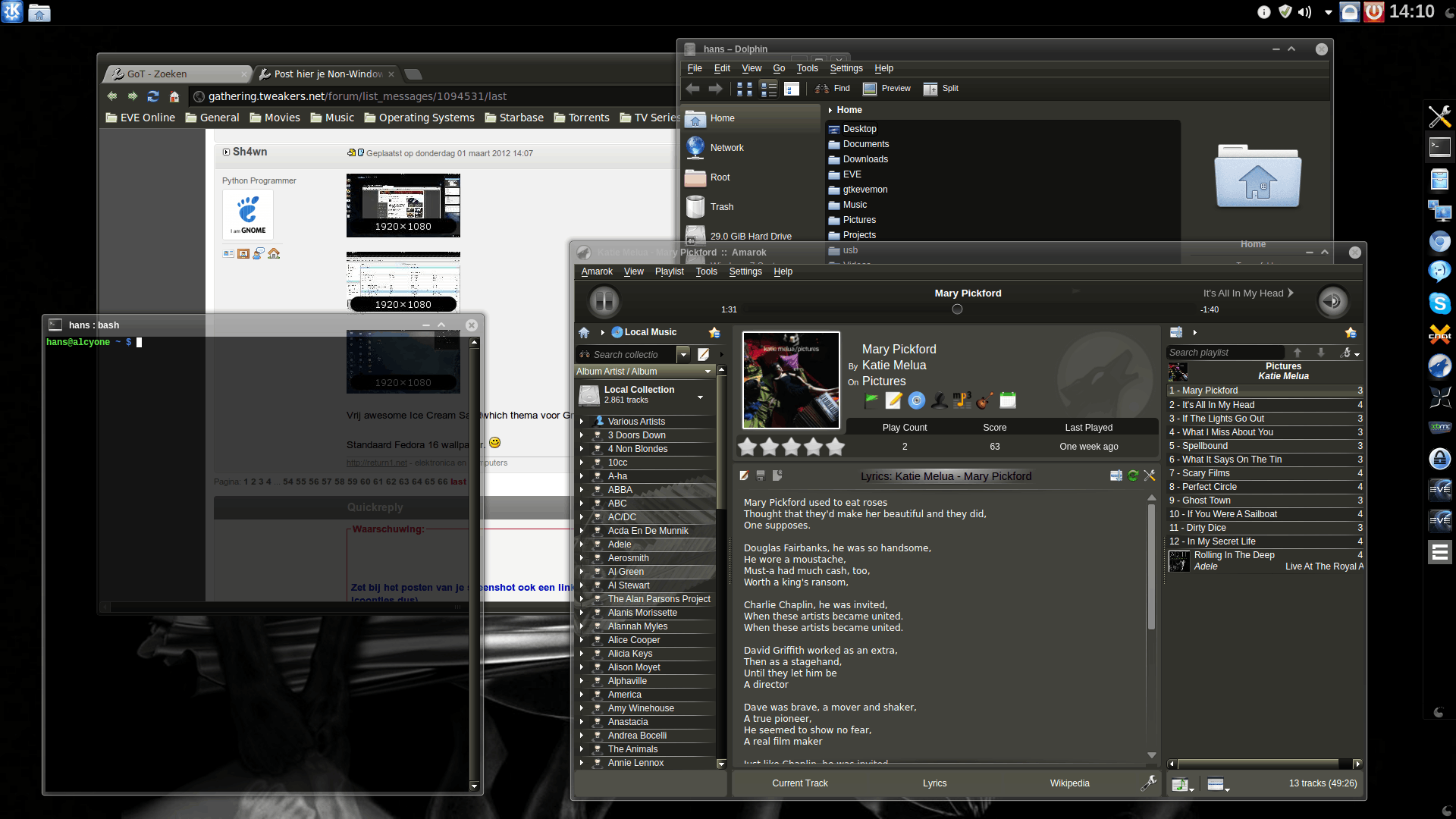
Task: Pause playback with the Amarok play/pause button
Action: (604, 302)
